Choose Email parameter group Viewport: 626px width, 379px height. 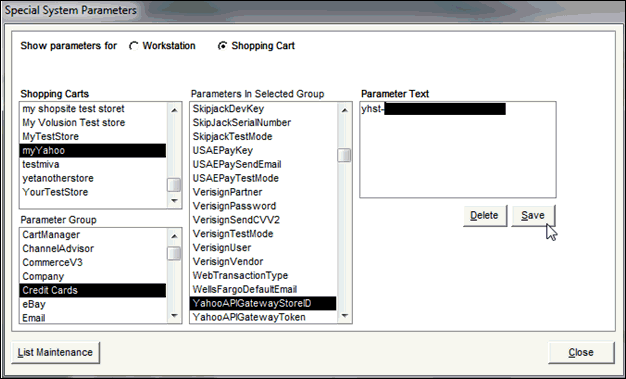pyautogui.click(x=93, y=318)
